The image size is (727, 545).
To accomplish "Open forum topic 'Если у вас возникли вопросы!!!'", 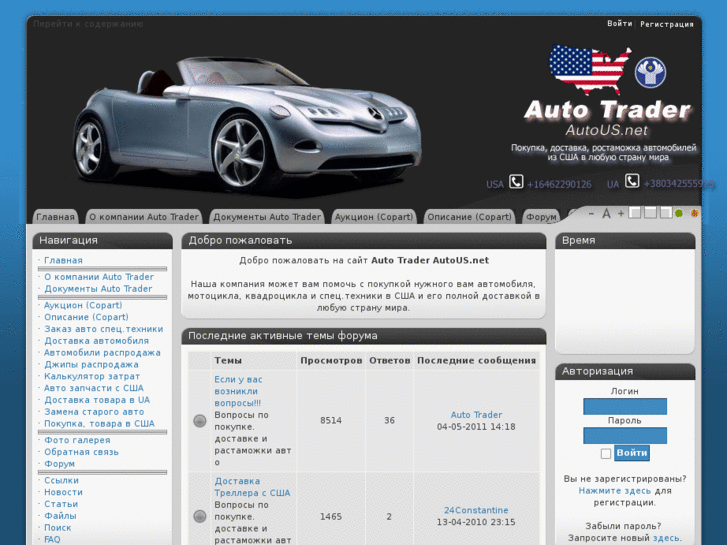I will [238, 391].
